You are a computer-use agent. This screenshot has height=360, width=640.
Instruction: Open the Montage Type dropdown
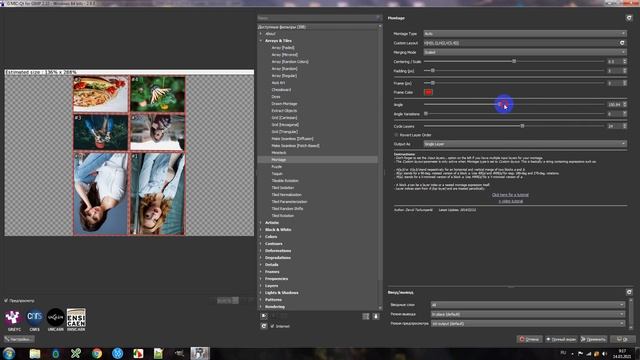[x=524, y=33]
